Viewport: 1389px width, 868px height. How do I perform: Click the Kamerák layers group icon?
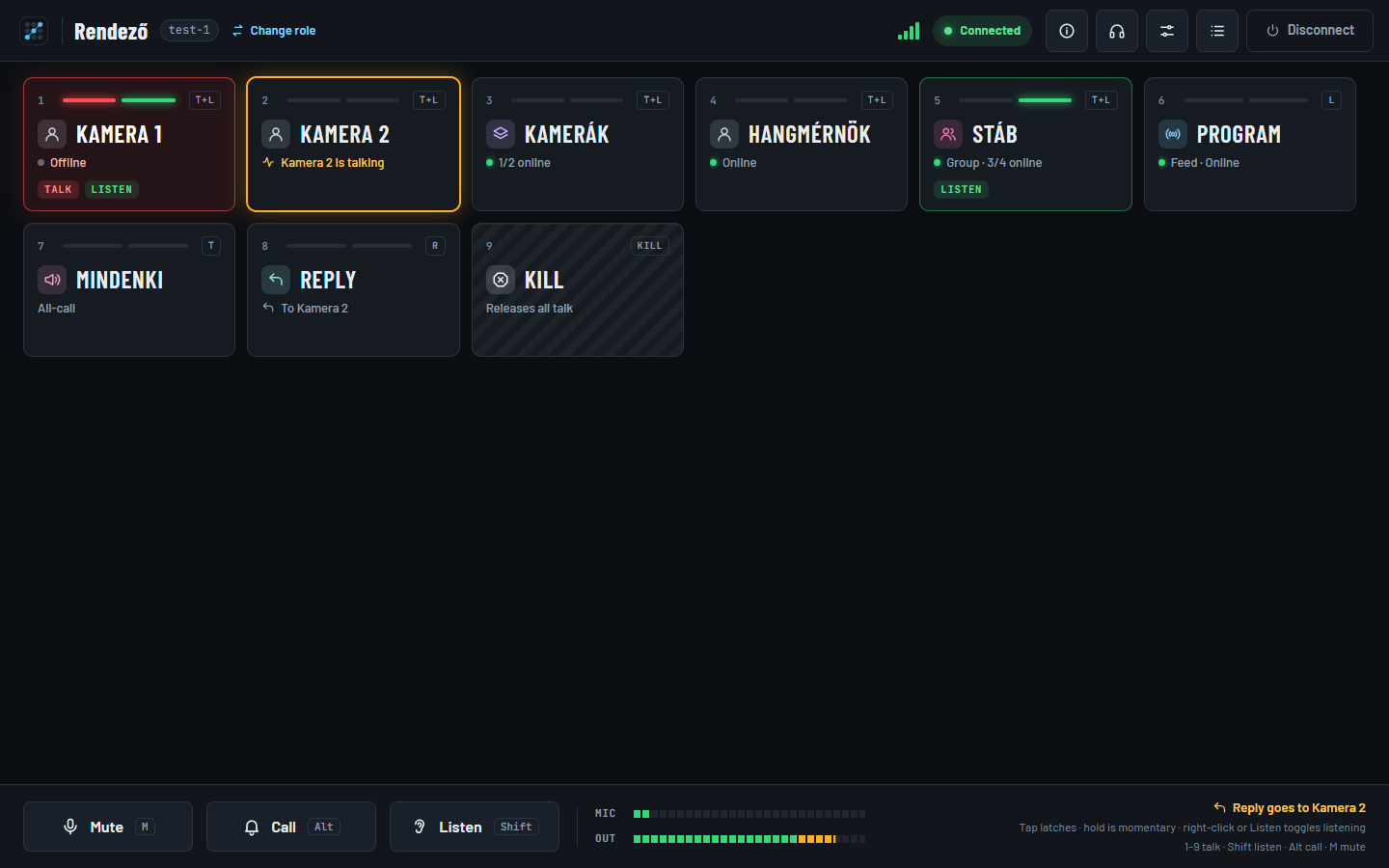click(501, 134)
